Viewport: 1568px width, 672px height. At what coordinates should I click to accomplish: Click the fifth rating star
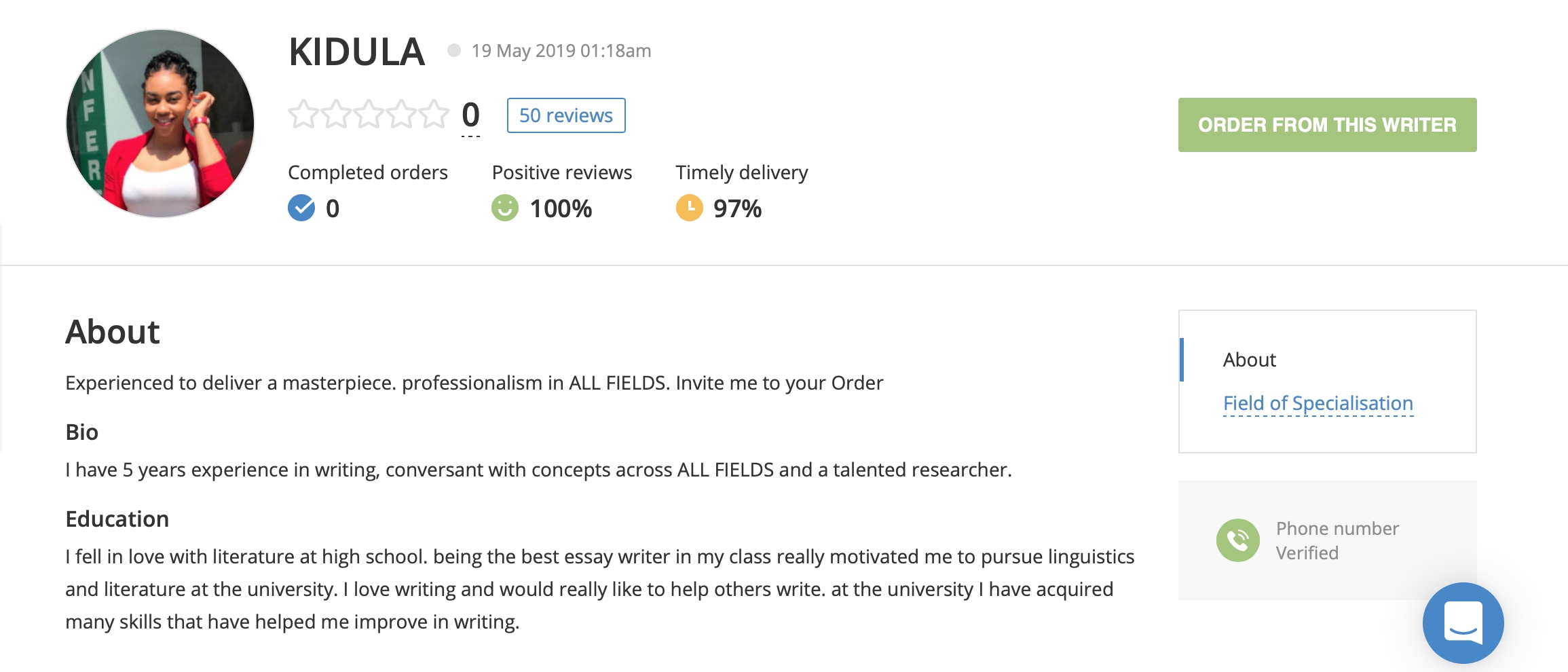[x=434, y=115]
